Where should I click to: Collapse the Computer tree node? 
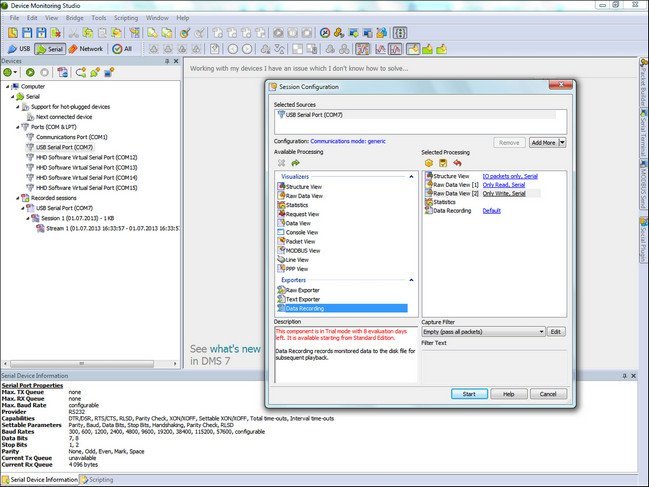coord(7,86)
